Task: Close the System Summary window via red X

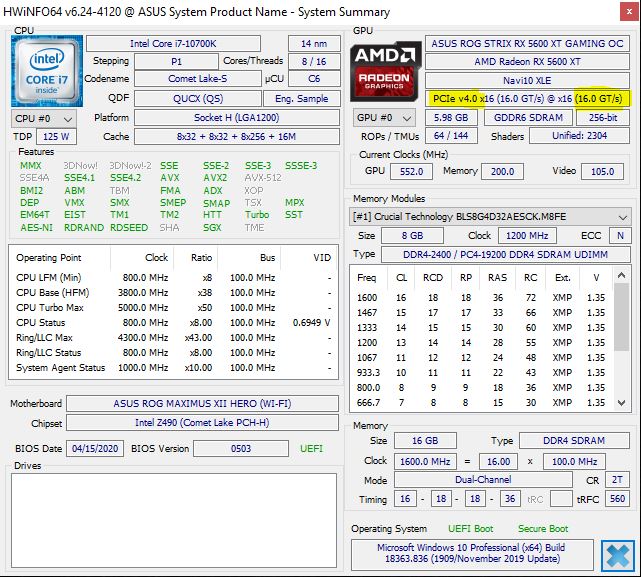Action: click(x=630, y=12)
